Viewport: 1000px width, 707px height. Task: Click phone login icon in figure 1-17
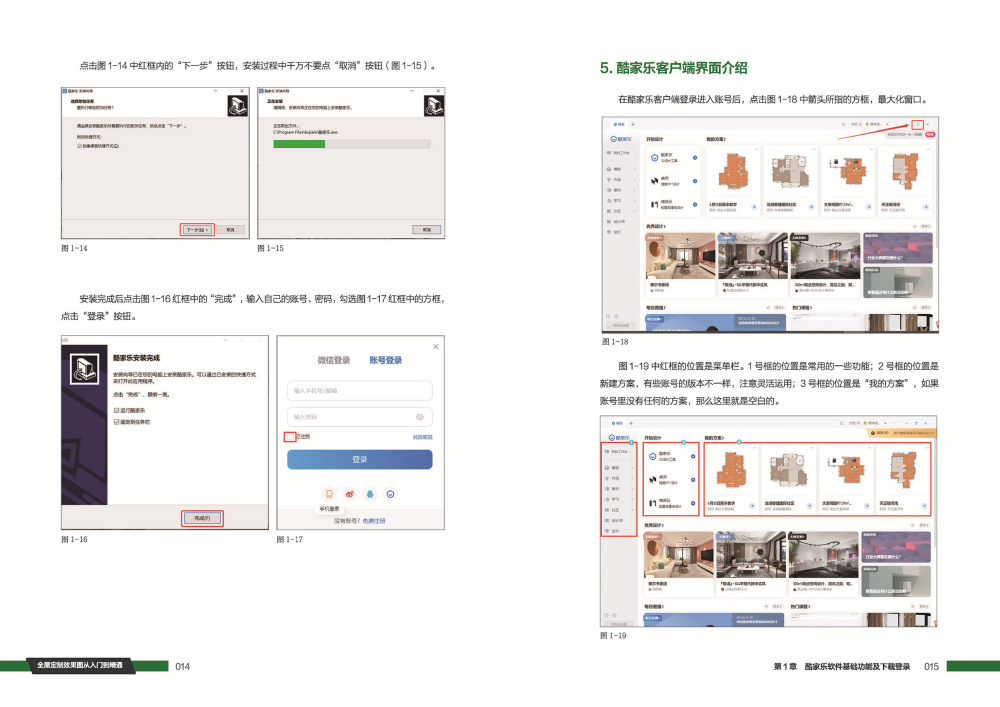pyautogui.click(x=329, y=494)
